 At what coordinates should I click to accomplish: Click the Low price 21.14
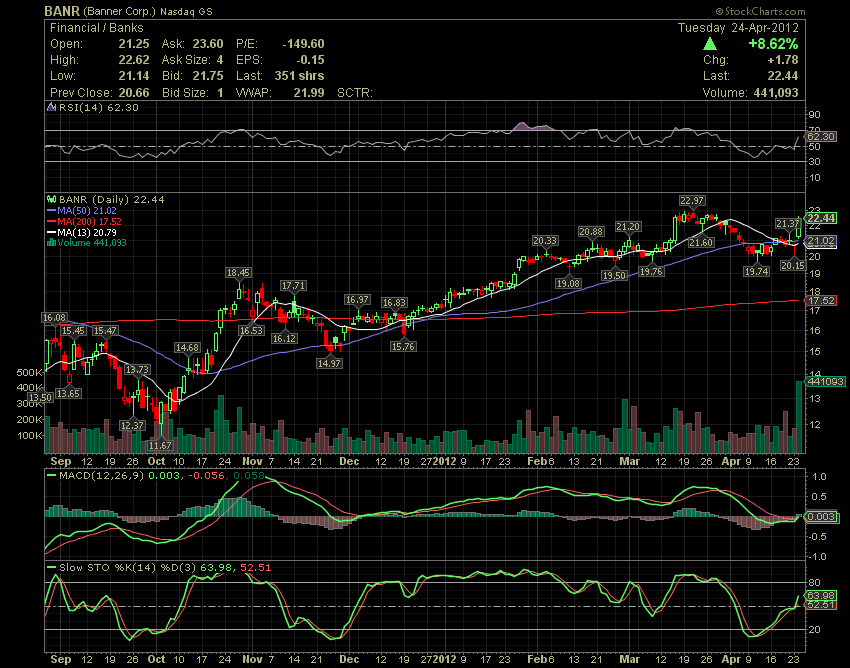tap(134, 76)
